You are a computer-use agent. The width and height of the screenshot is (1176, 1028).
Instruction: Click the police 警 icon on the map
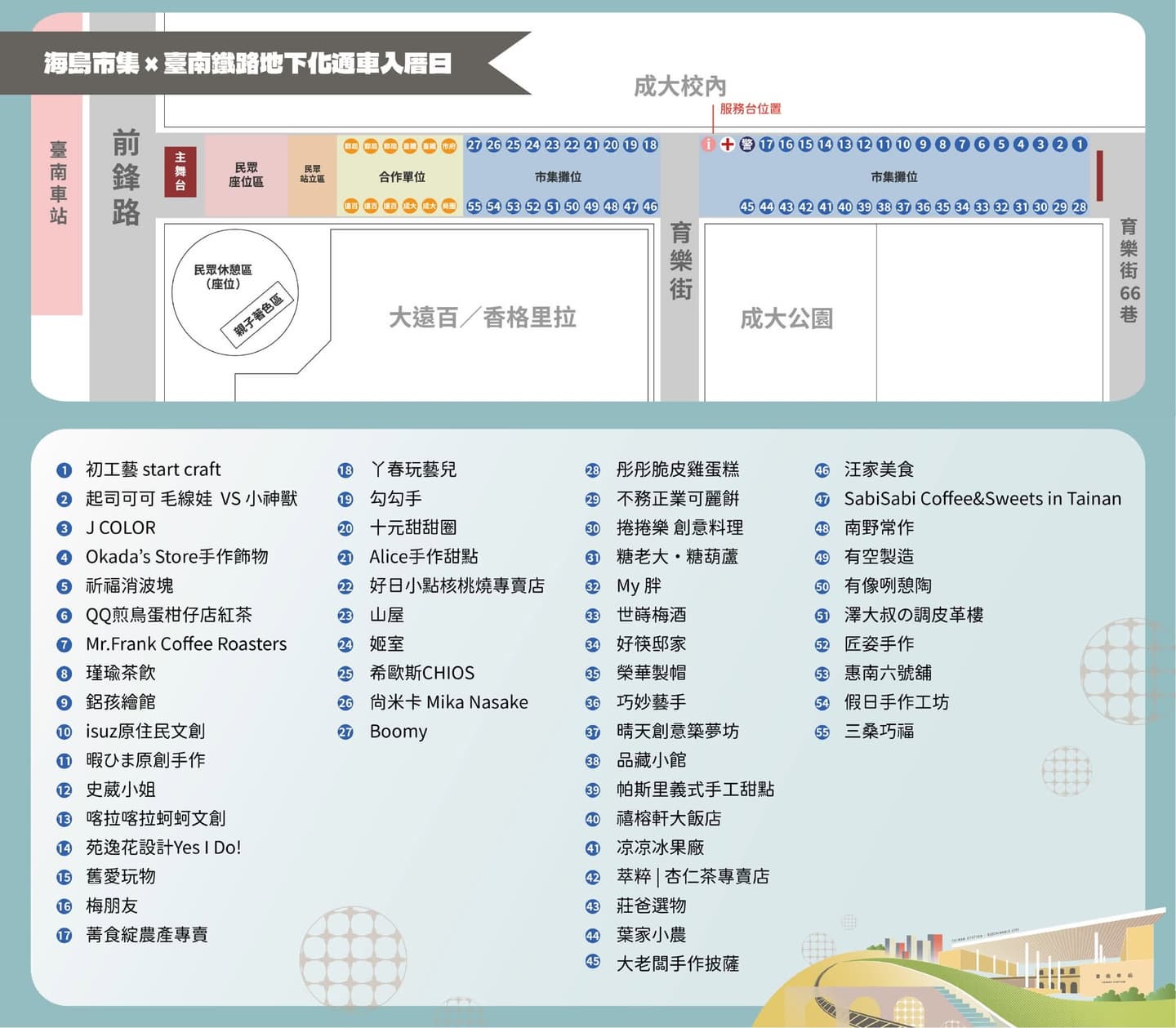point(746,145)
